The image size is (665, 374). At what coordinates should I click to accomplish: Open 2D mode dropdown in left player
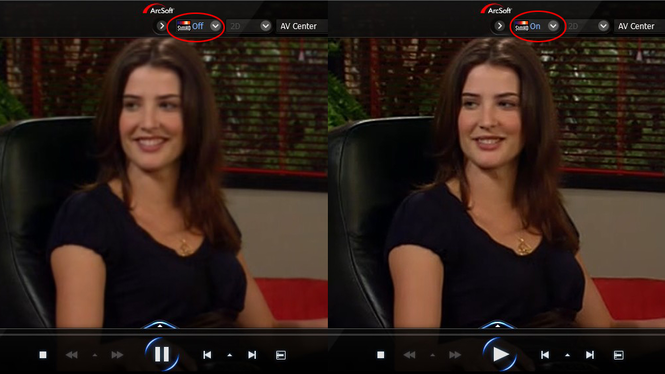(265, 26)
